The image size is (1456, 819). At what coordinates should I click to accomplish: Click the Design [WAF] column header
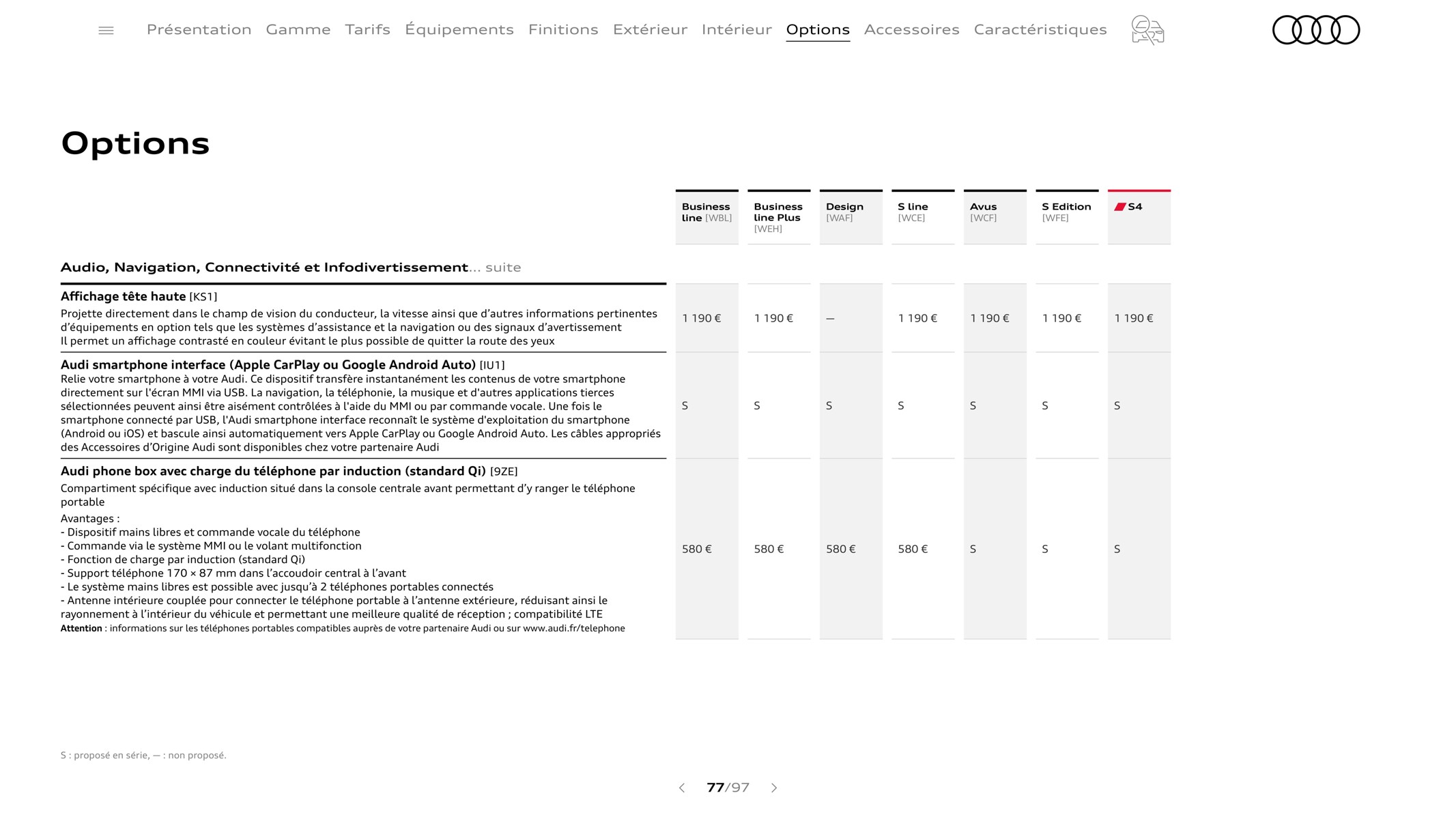click(x=851, y=216)
